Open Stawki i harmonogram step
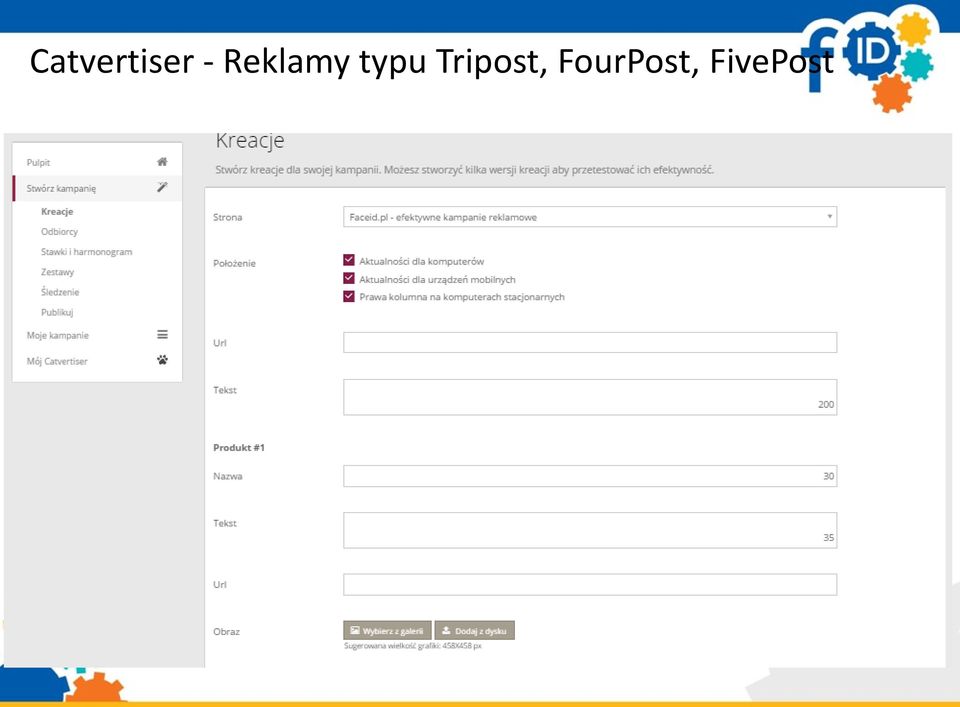The width and height of the screenshot is (960, 707). (86, 252)
